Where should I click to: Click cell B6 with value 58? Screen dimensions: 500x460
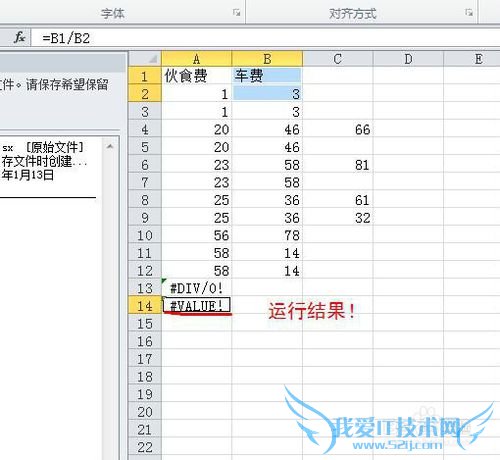[267, 164]
